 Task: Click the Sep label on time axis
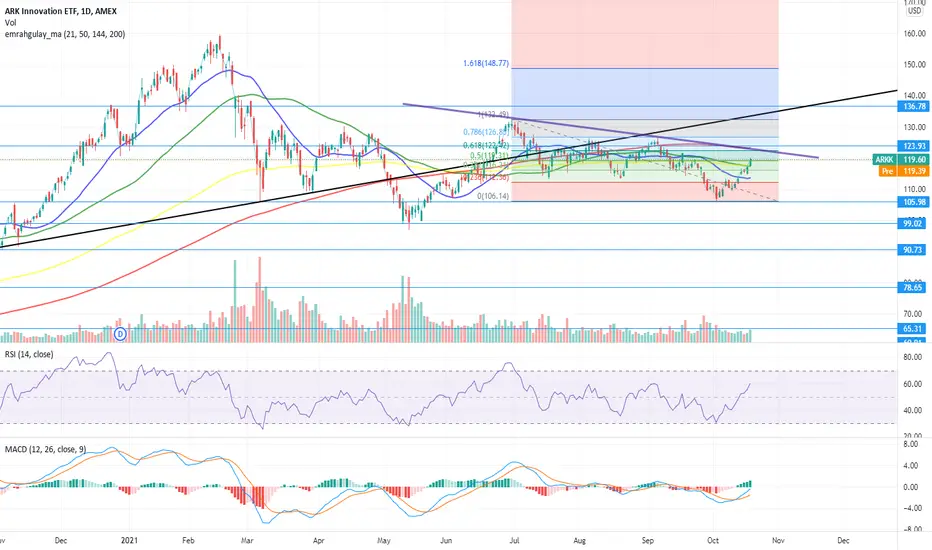tap(648, 540)
